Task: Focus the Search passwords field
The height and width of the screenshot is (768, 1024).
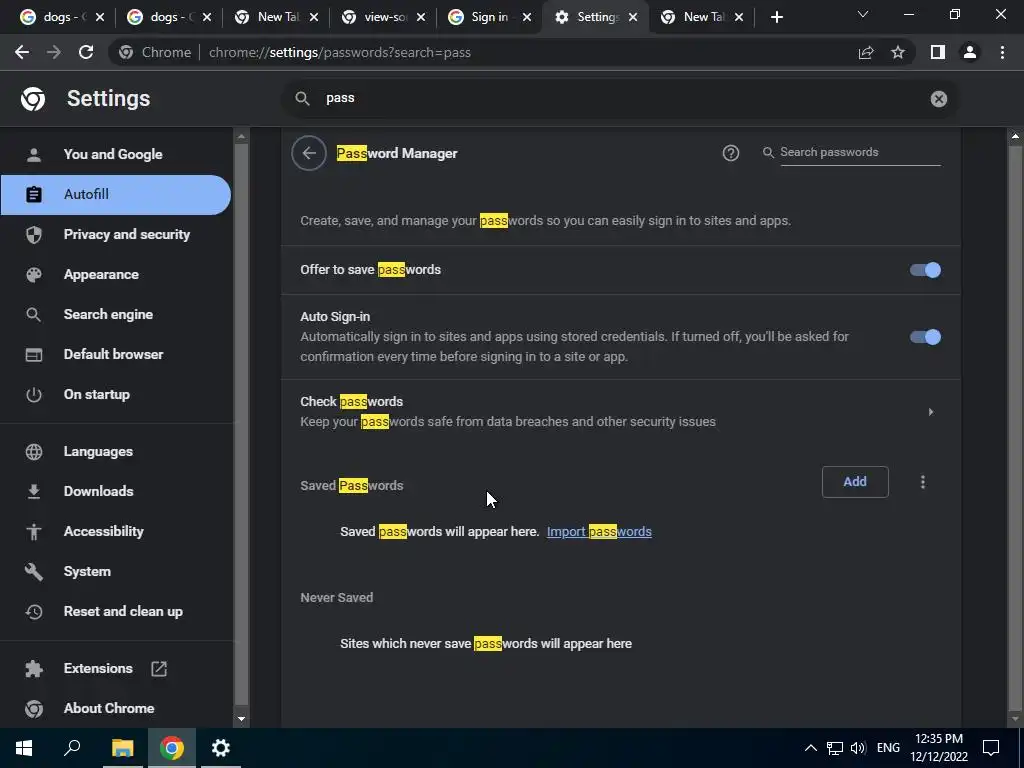Action: tap(860, 152)
